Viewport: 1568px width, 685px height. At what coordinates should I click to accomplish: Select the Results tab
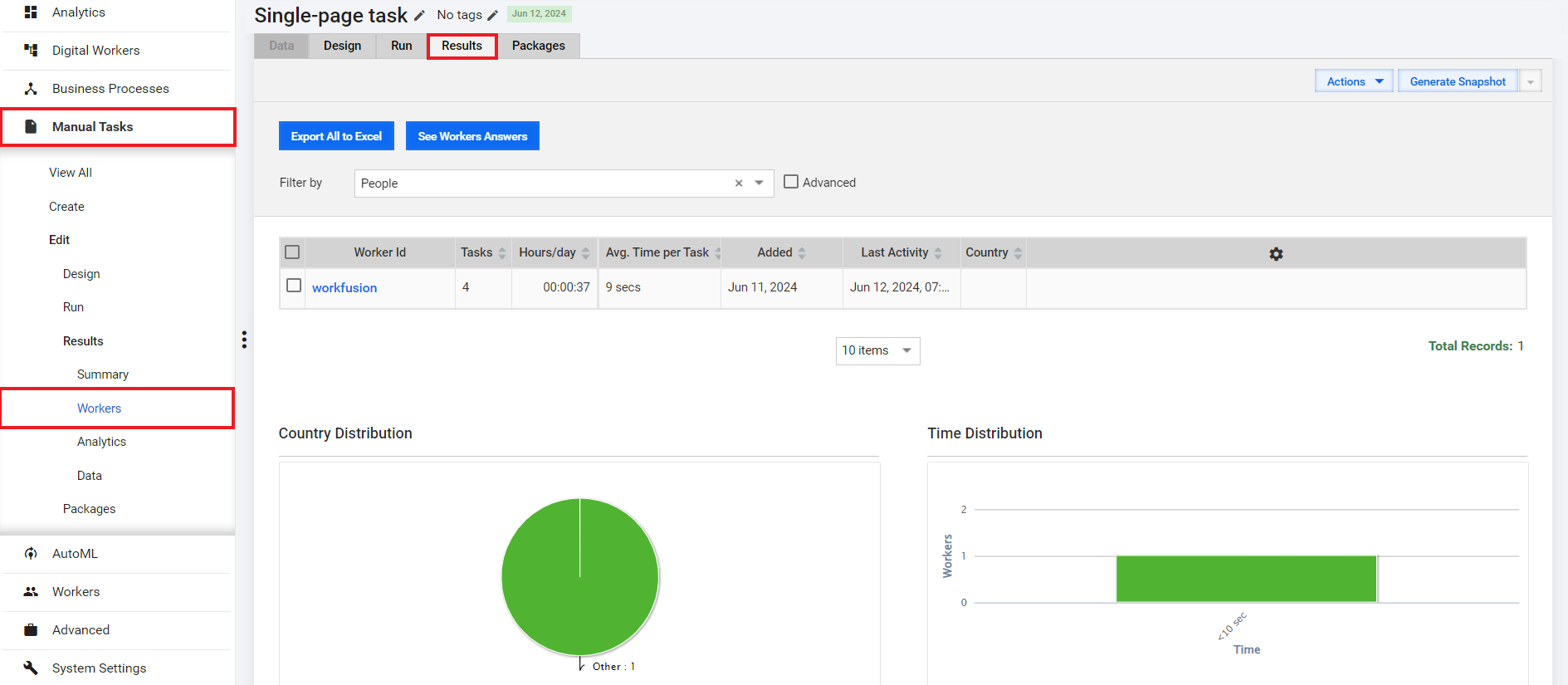[462, 46]
